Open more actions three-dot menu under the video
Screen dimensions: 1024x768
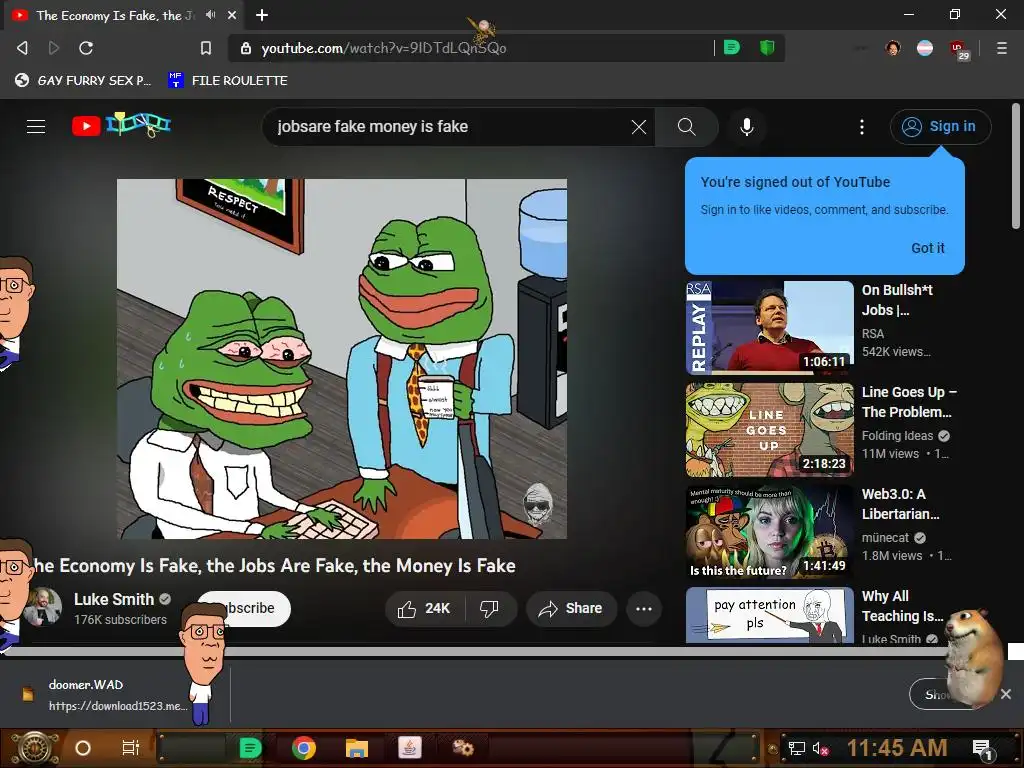644,609
